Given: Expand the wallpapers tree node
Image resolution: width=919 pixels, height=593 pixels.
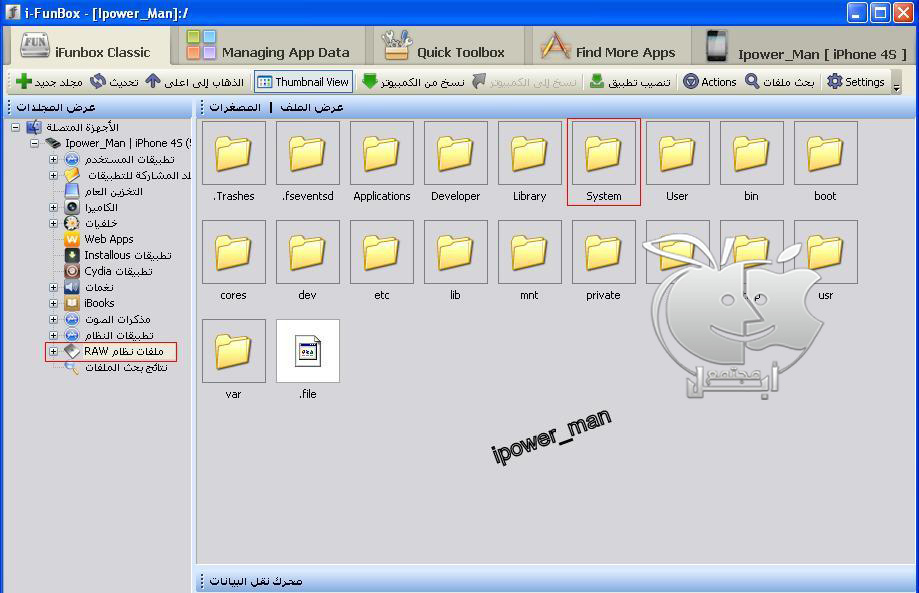Looking at the screenshot, I should [53, 223].
